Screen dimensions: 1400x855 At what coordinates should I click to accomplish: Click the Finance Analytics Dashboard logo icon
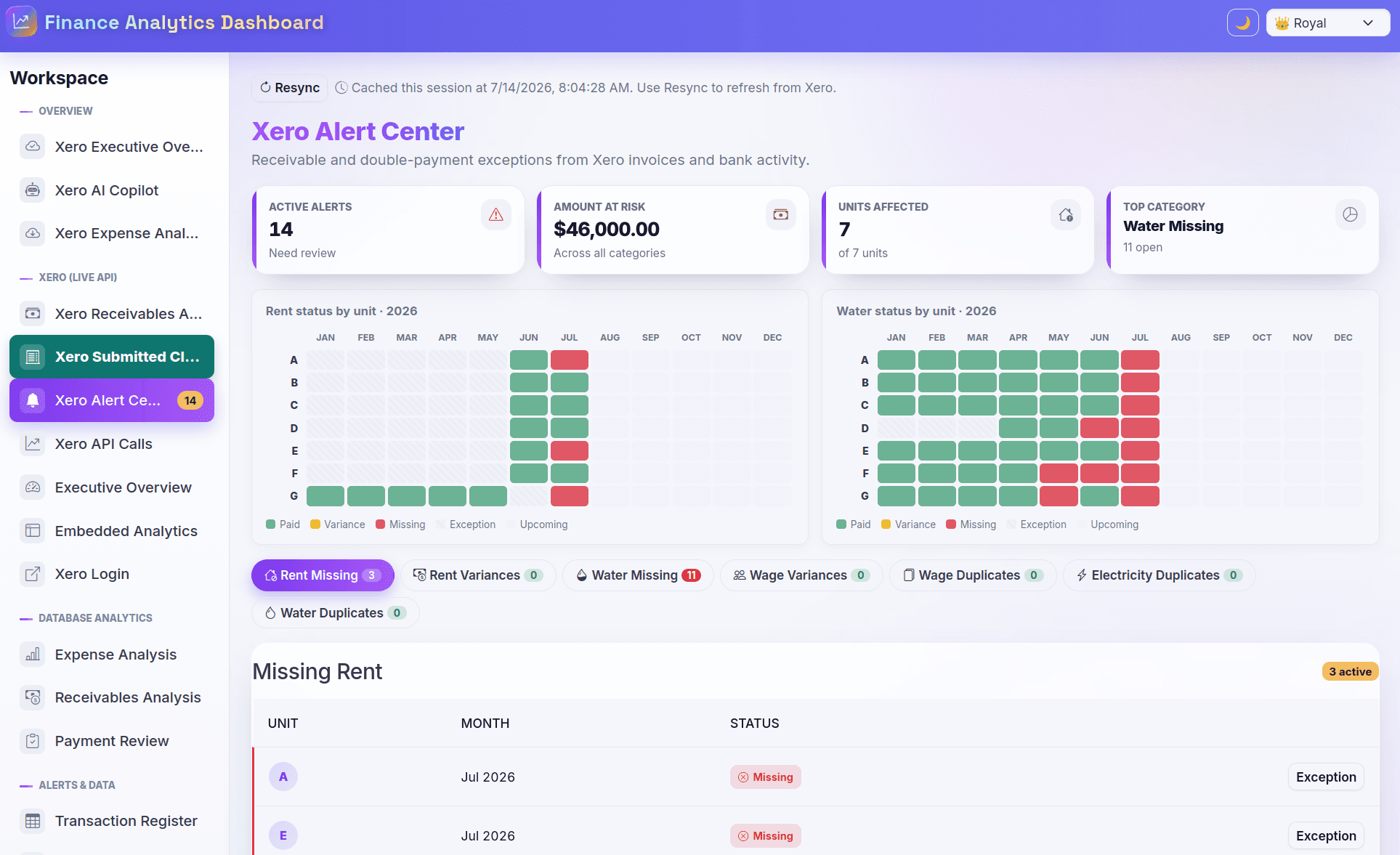[x=21, y=22]
